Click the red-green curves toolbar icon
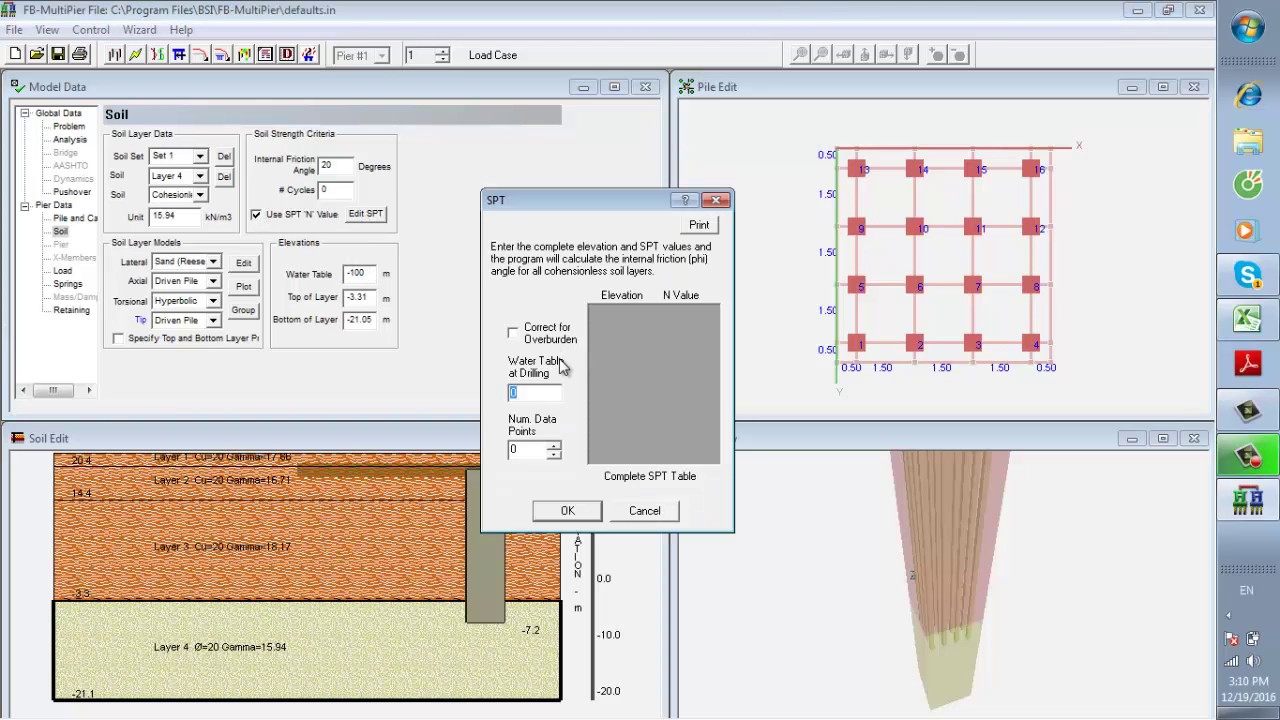Screen dimensions: 1280x720 [158, 54]
